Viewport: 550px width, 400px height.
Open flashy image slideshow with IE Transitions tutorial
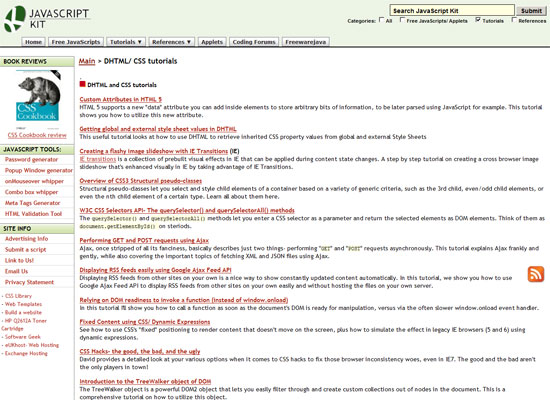154,151
